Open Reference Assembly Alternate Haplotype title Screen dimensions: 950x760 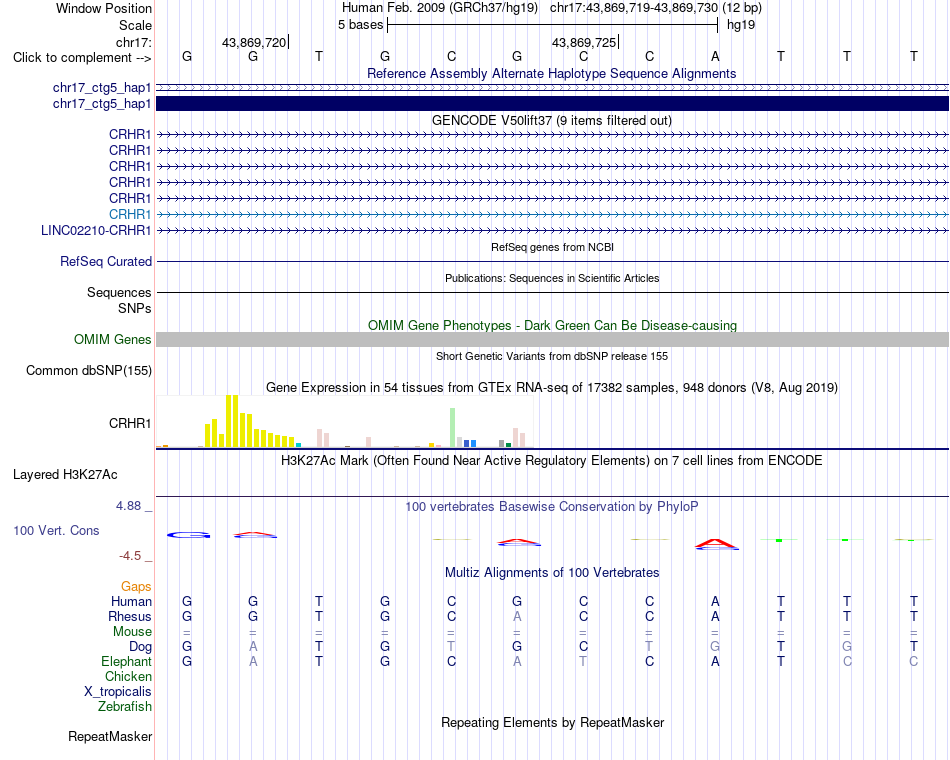pos(551,73)
